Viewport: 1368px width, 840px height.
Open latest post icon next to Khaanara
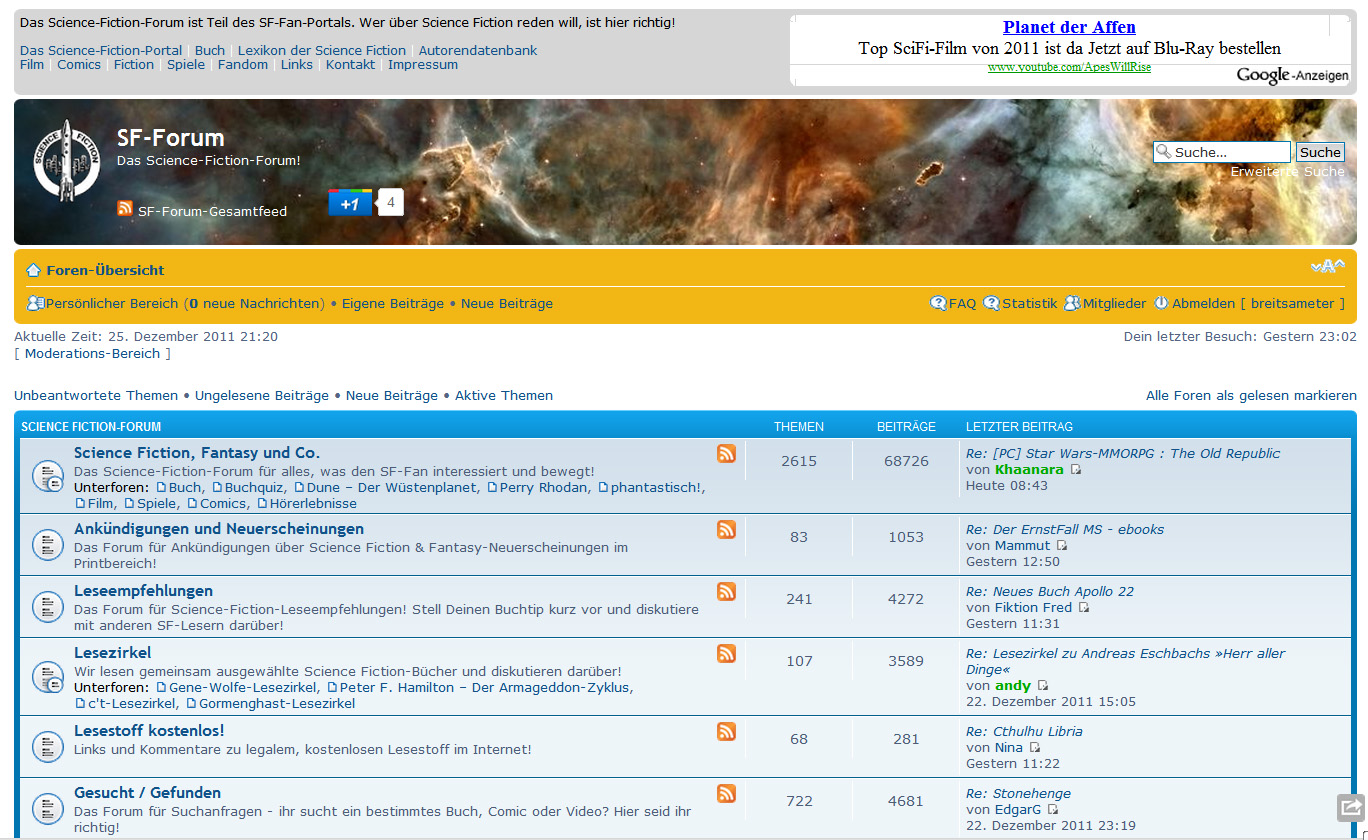[x=1076, y=470]
